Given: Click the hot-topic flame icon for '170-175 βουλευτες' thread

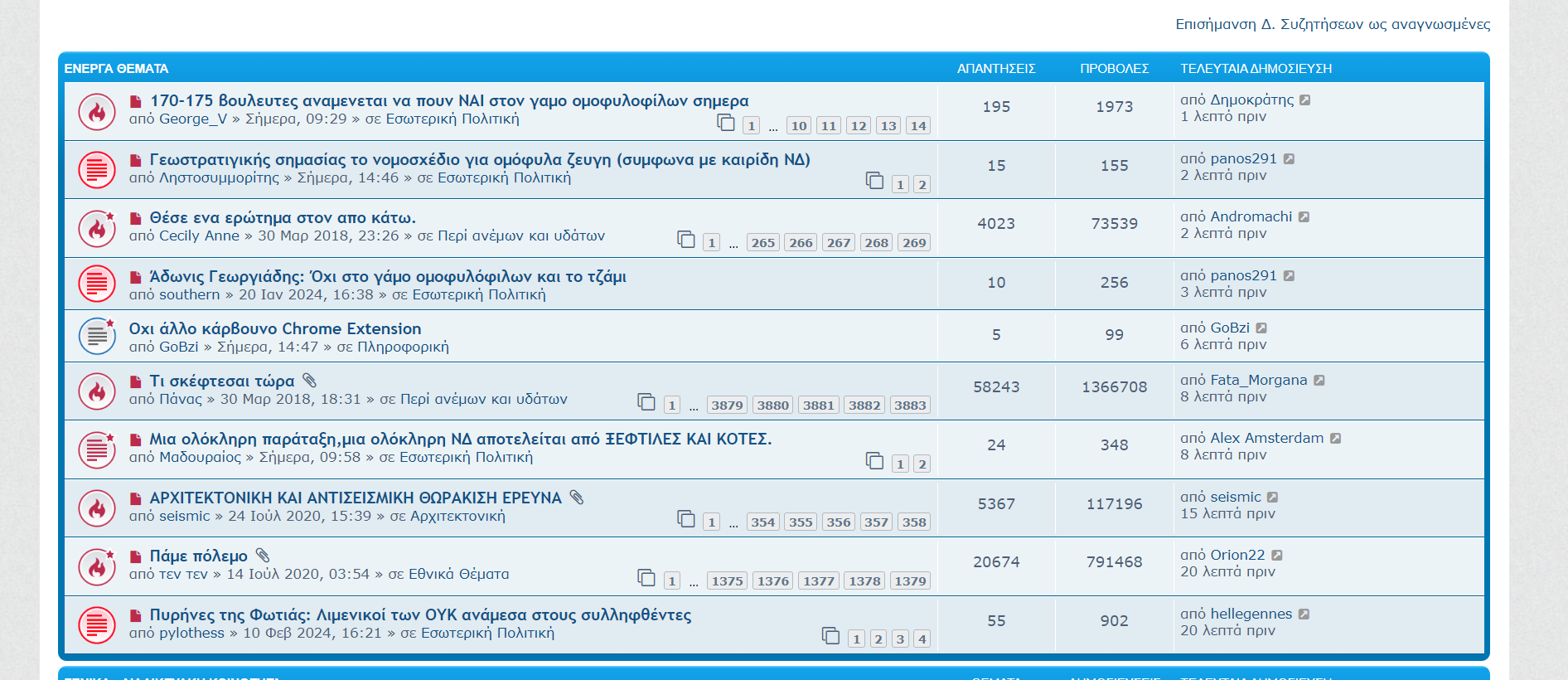Looking at the screenshot, I should (x=97, y=112).
